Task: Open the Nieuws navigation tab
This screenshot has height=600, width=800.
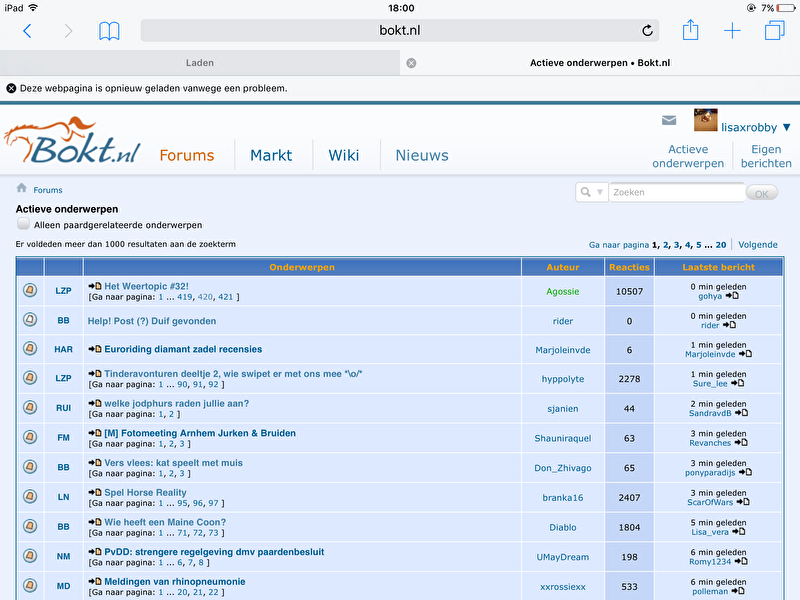Action: pos(422,155)
